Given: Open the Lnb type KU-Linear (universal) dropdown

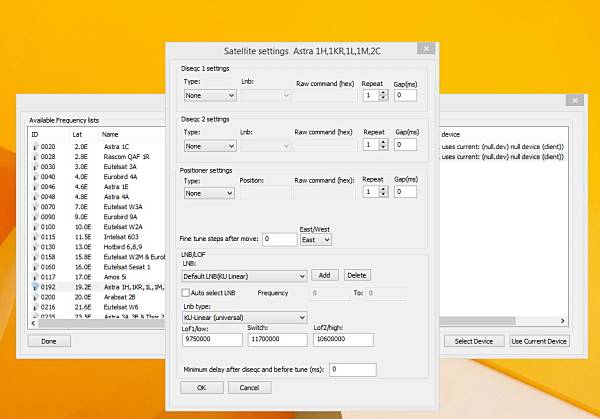Looking at the screenshot, I should [244, 317].
